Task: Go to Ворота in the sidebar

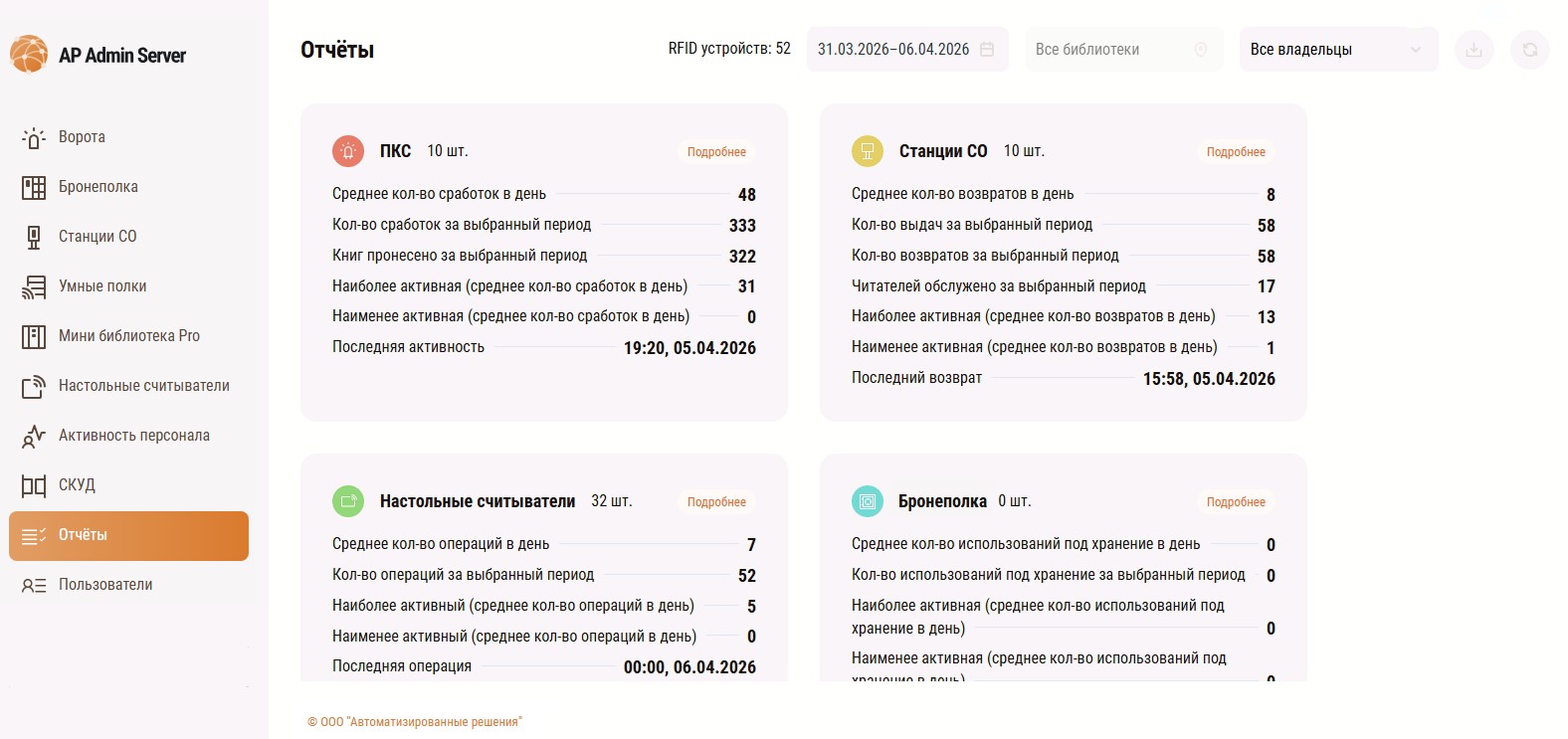Action: [82, 137]
